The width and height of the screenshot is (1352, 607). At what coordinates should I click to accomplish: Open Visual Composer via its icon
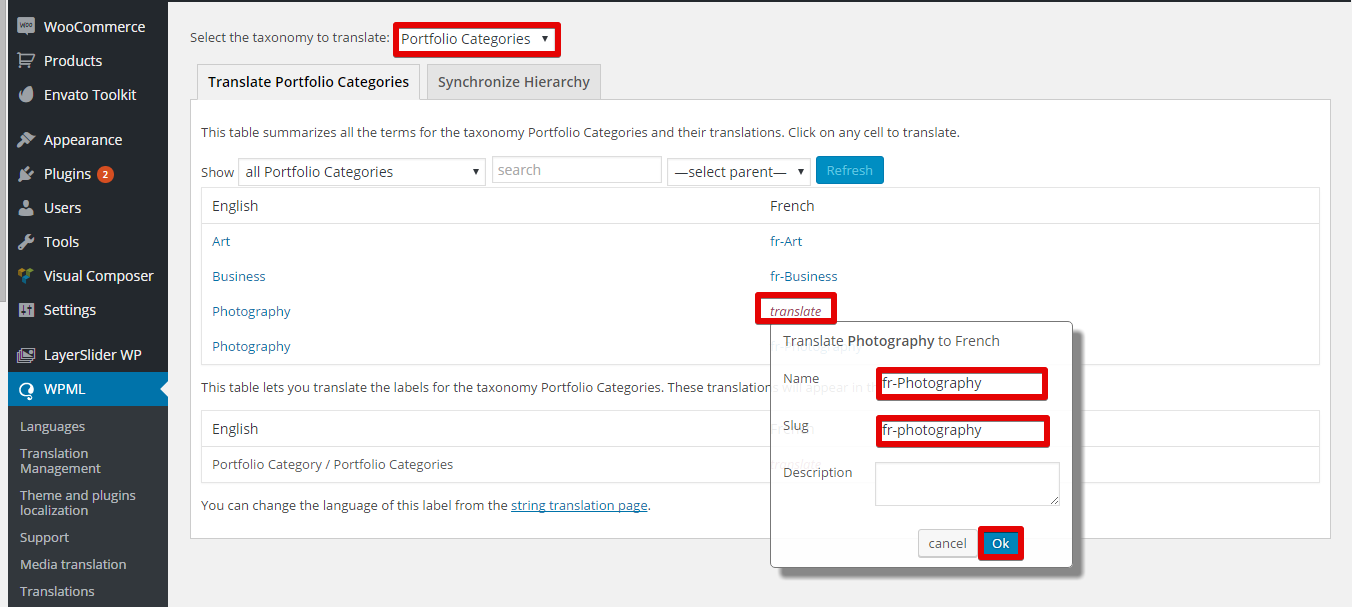(26, 276)
